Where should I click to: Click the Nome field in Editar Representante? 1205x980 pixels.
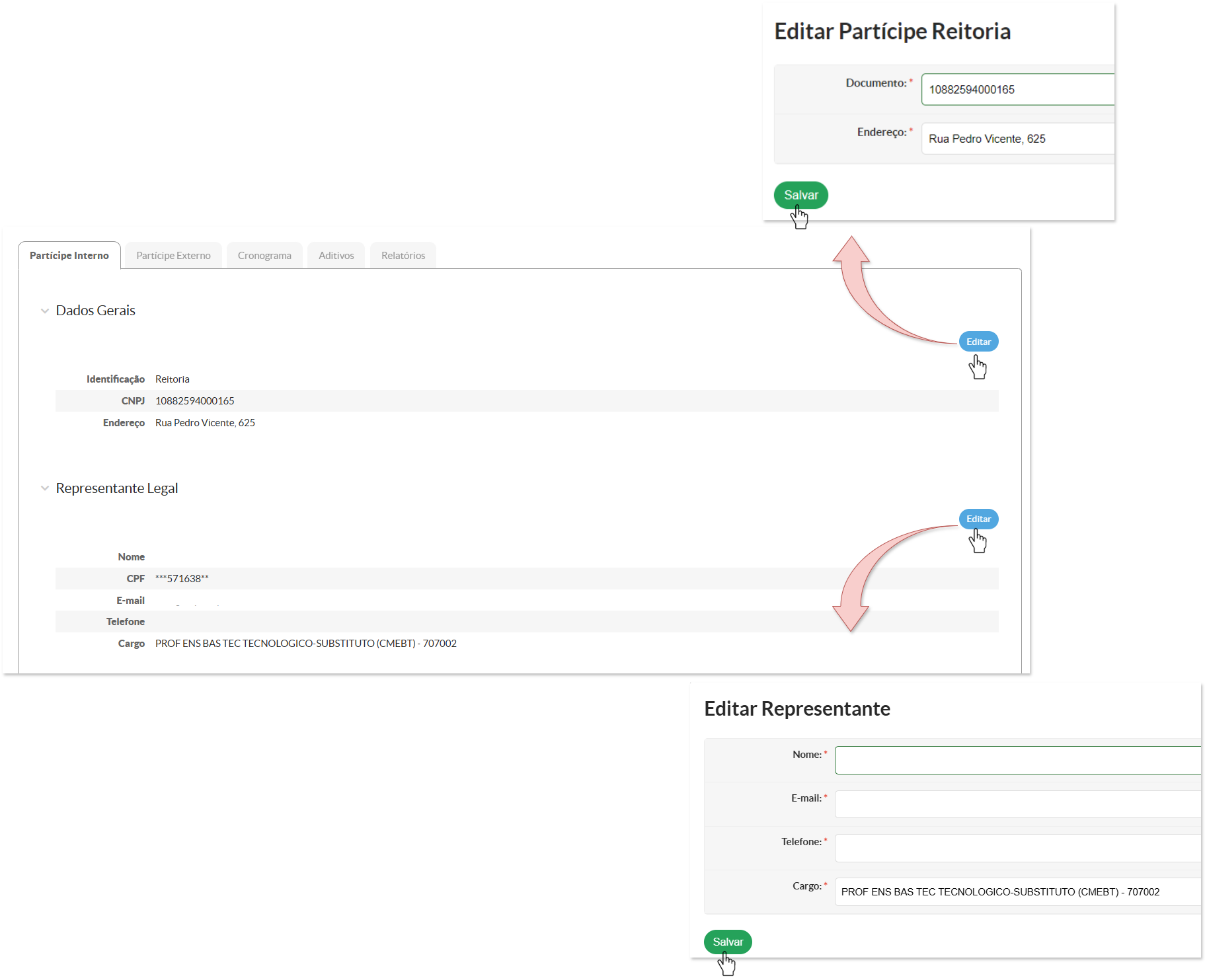(x=1018, y=760)
